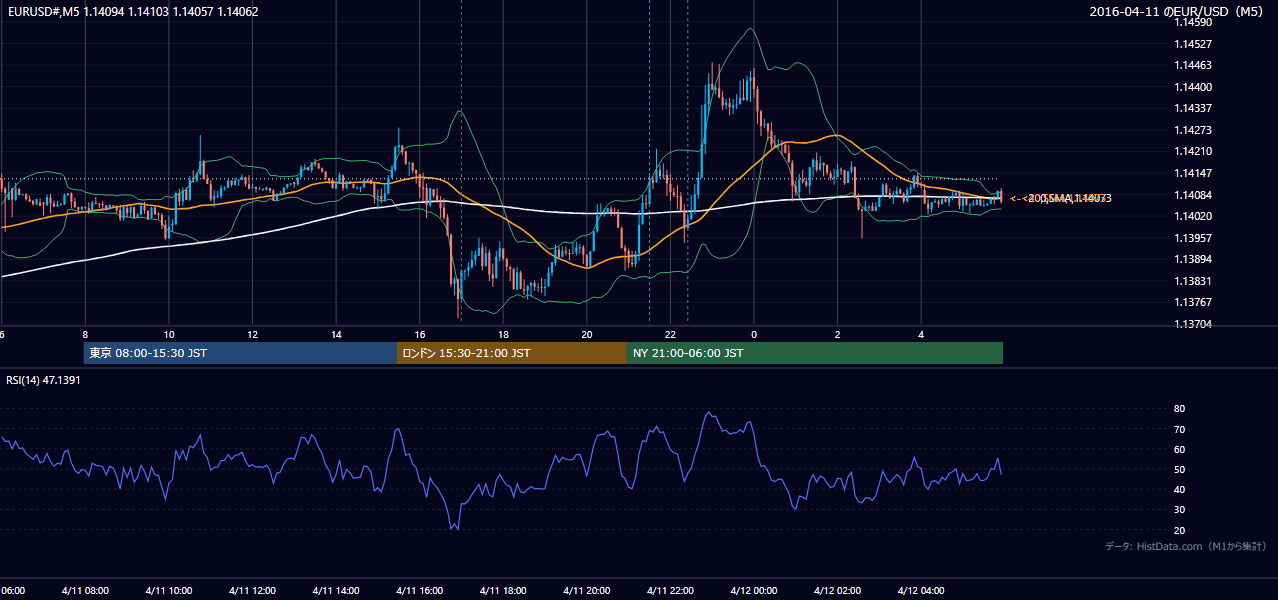Image resolution: width=1278 pixels, height=600 pixels.
Task: Click the 1.14210 price axis label
Action: tap(1194, 151)
